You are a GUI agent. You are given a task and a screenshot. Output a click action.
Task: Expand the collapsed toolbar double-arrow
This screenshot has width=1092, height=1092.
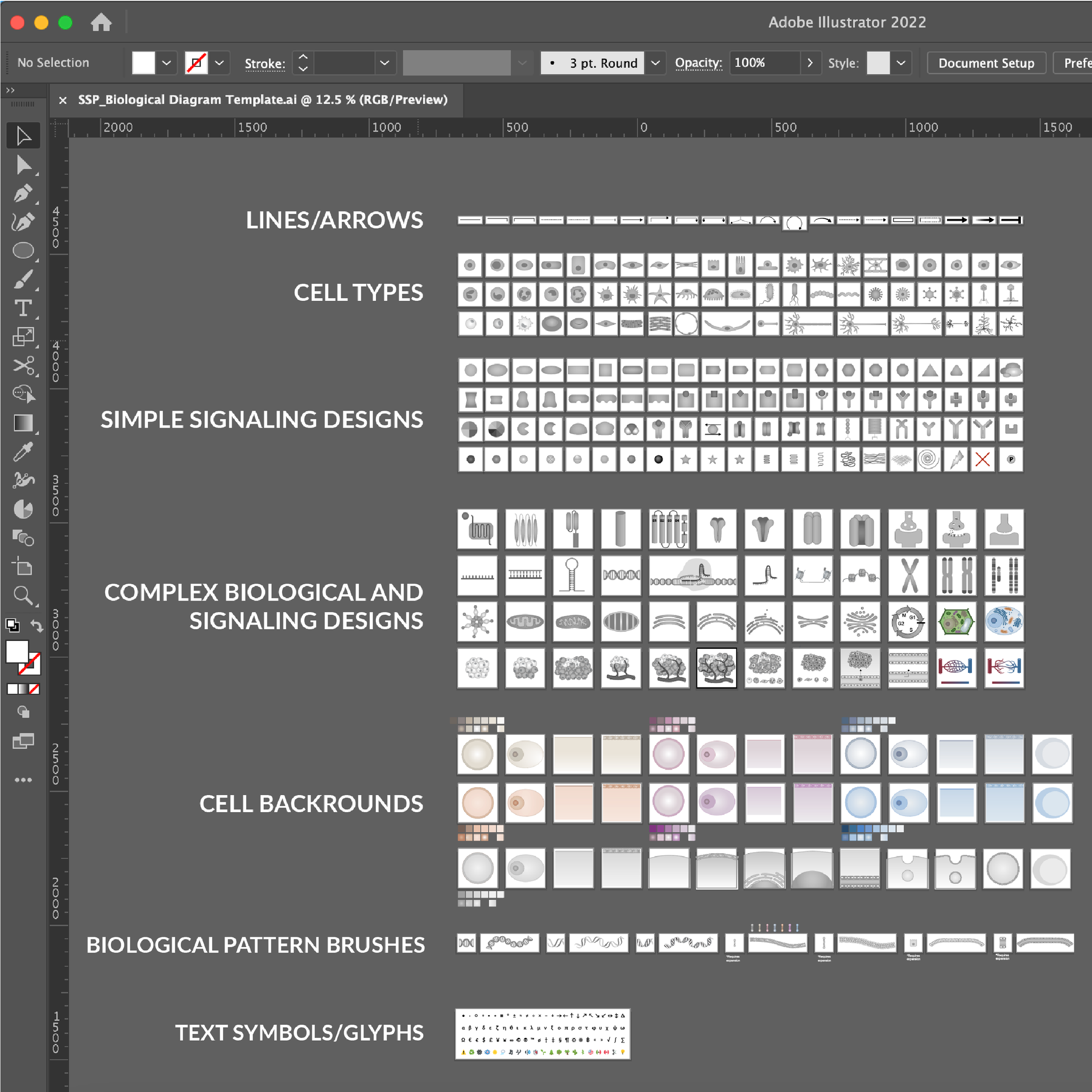(10, 90)
